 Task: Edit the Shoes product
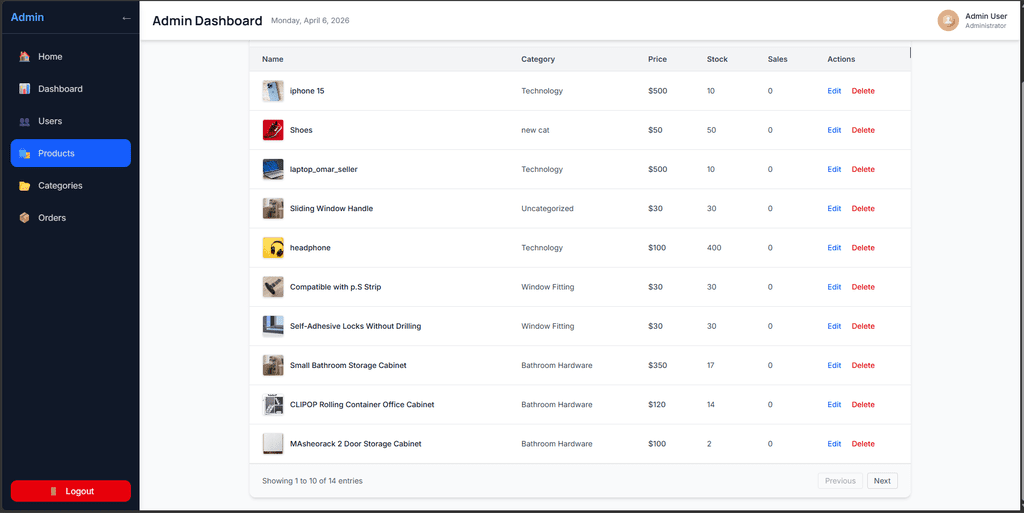834,130
